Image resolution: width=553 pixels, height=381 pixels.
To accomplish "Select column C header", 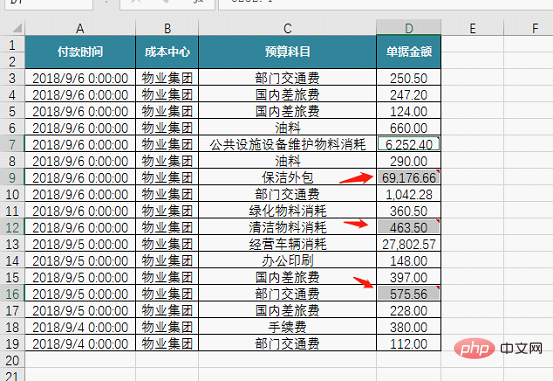I will 287,28.
